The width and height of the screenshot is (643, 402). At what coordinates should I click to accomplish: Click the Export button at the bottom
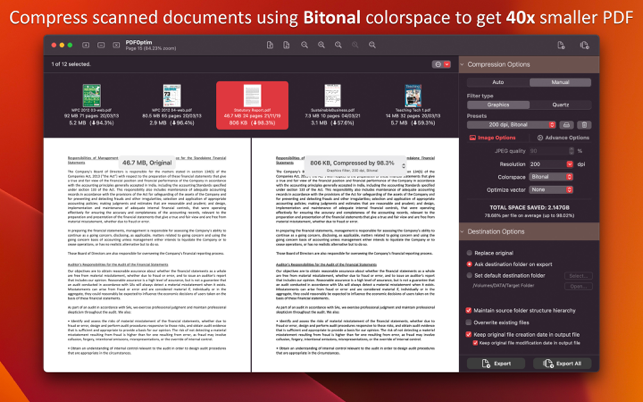(496, 363)
